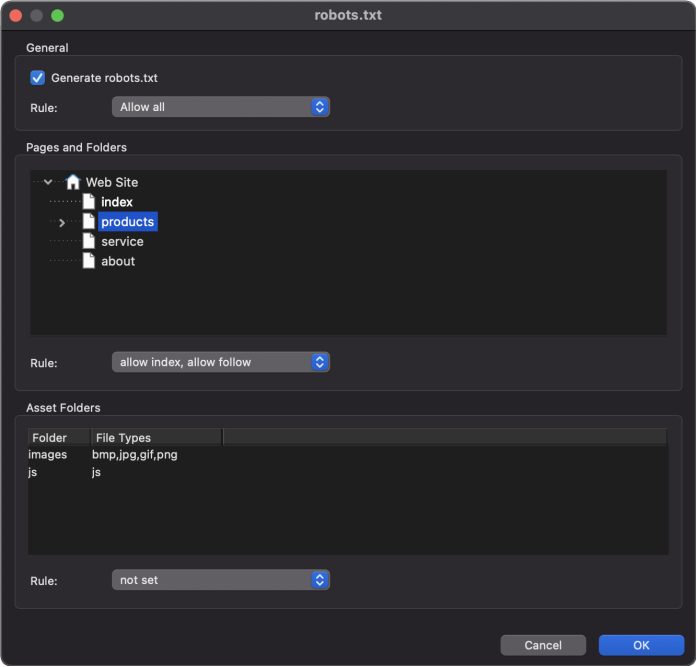Select the js asset folder row
The height and width of the screenshot is (667, 697).
pos(348,472)
